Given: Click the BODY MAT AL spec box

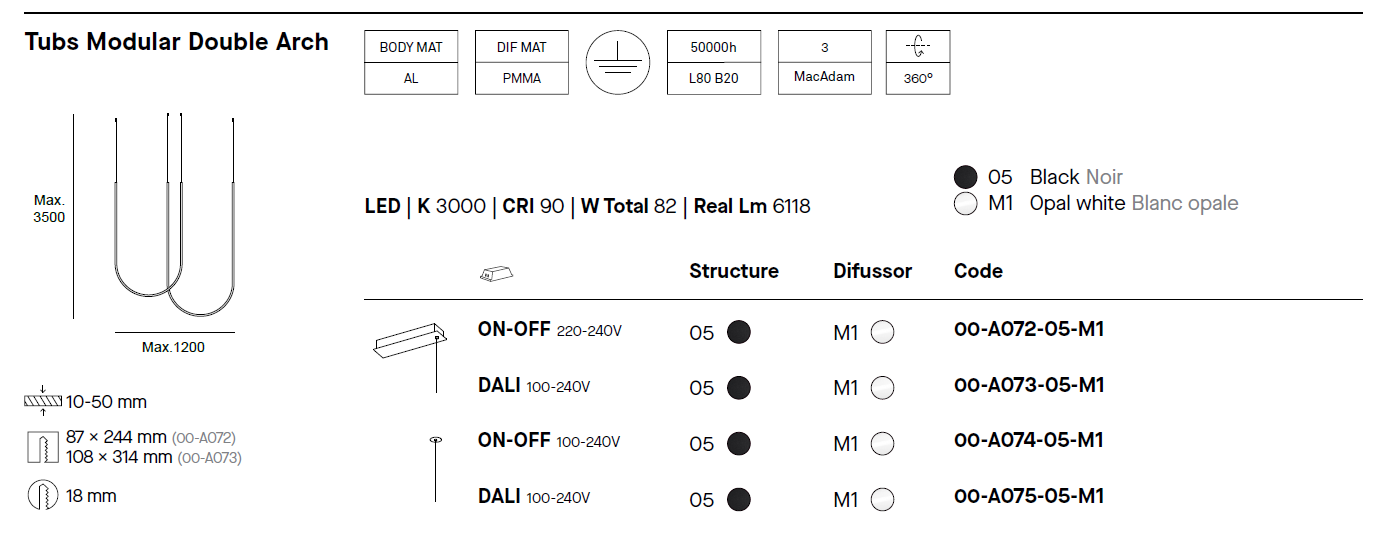Looking at the screenshot, I should click(x=411, y=63).
